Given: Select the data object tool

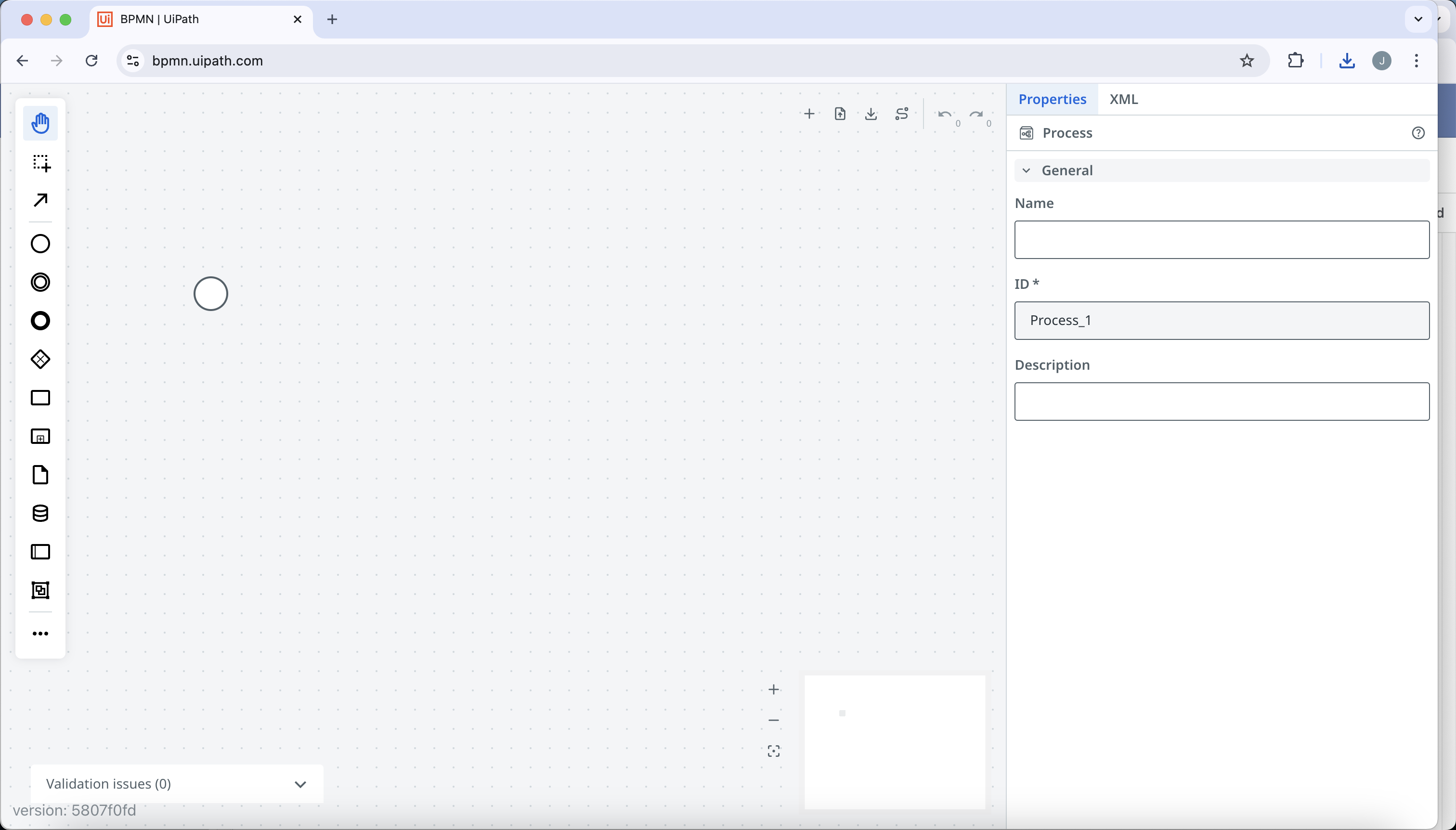Looking at the screenshot, I should 40,475.
